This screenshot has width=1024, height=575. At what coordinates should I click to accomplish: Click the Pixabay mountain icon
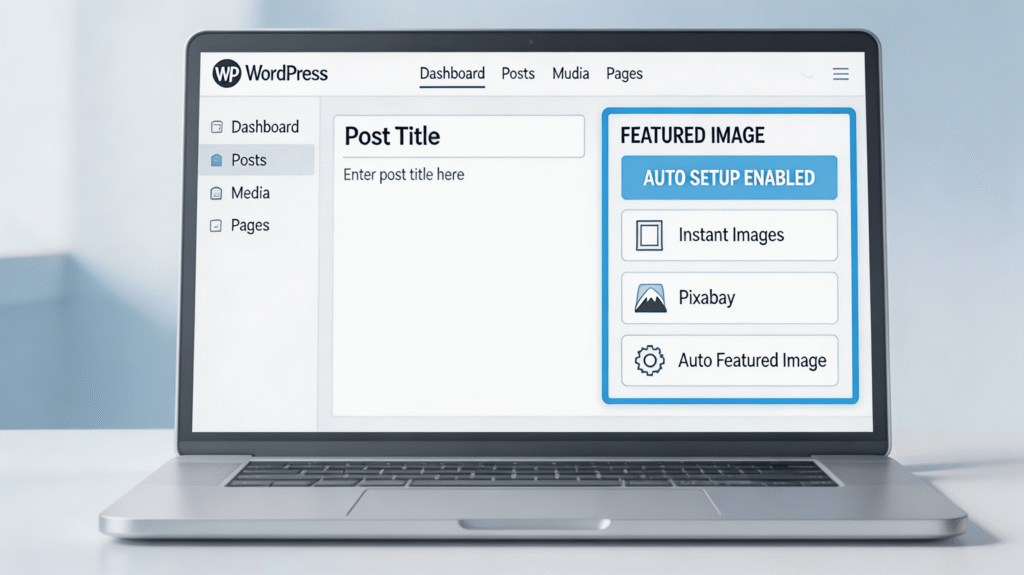point(650,298)
